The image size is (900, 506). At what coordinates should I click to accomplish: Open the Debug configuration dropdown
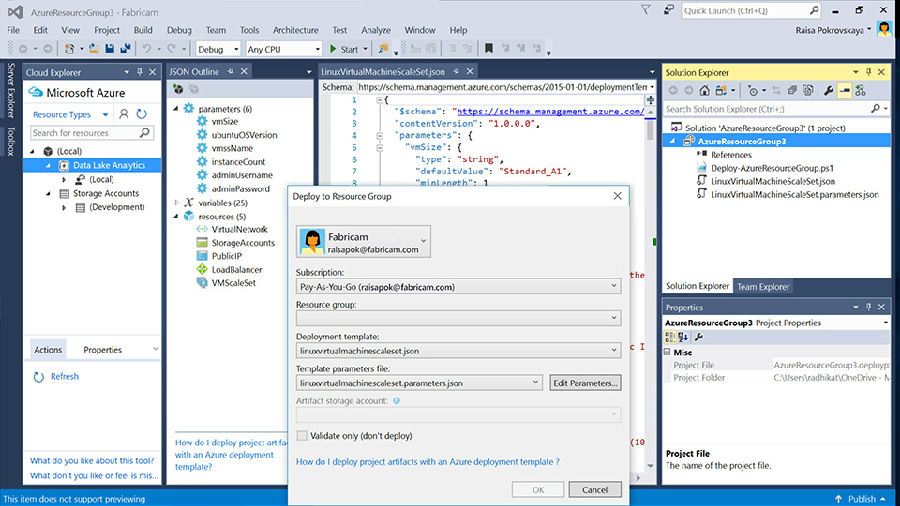(236, 49)
